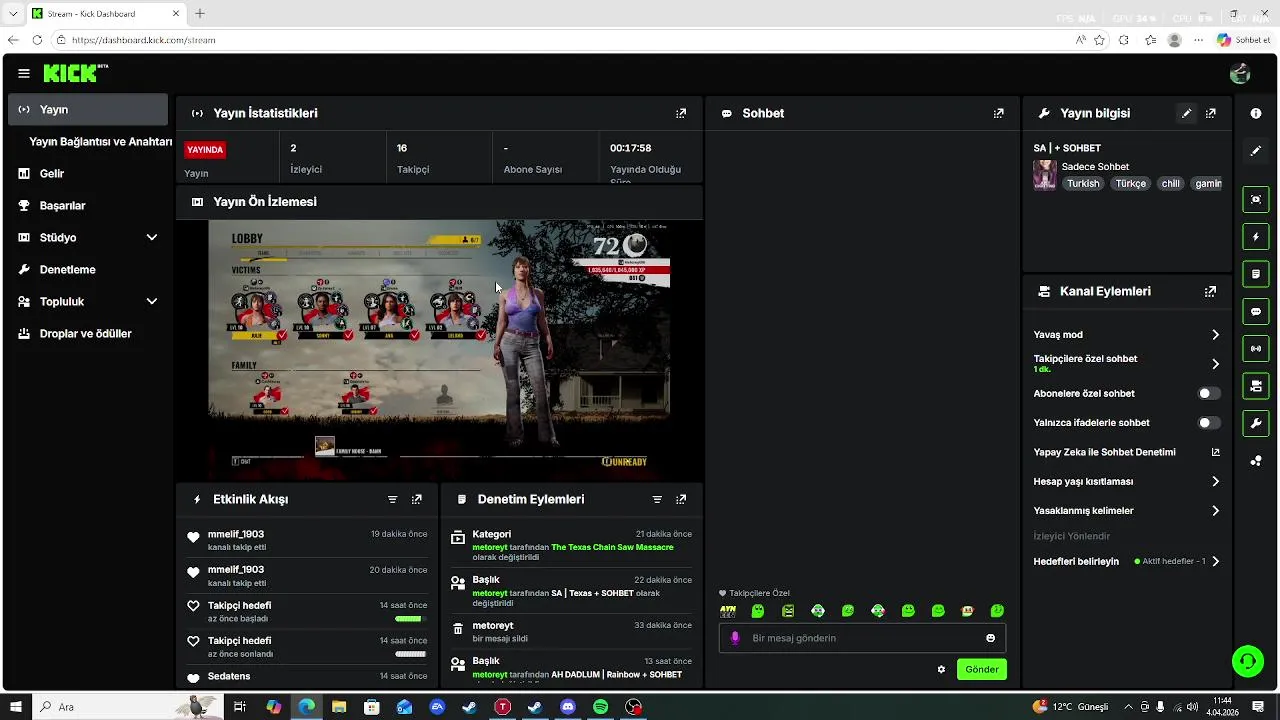The height and width of the screenshot is (720, 1280).
Task: Toggle the chat widget bubble icon
Action: (1256, 312)
